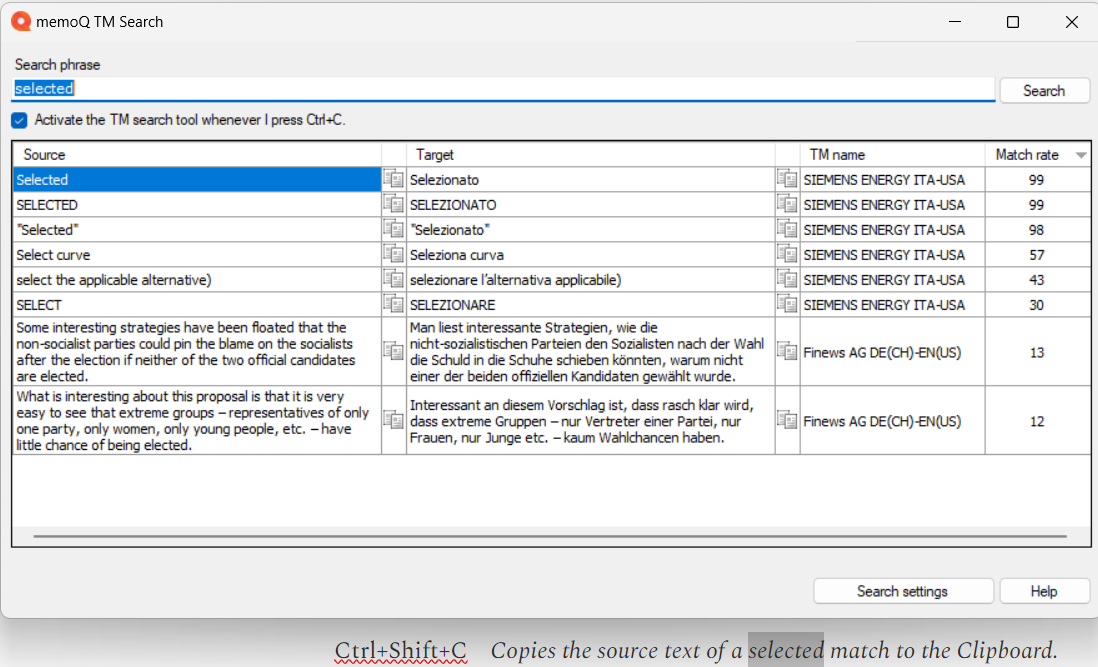
Task: Click copy icon beside 'Man liest interessante' target
Action: coord(787,351)
